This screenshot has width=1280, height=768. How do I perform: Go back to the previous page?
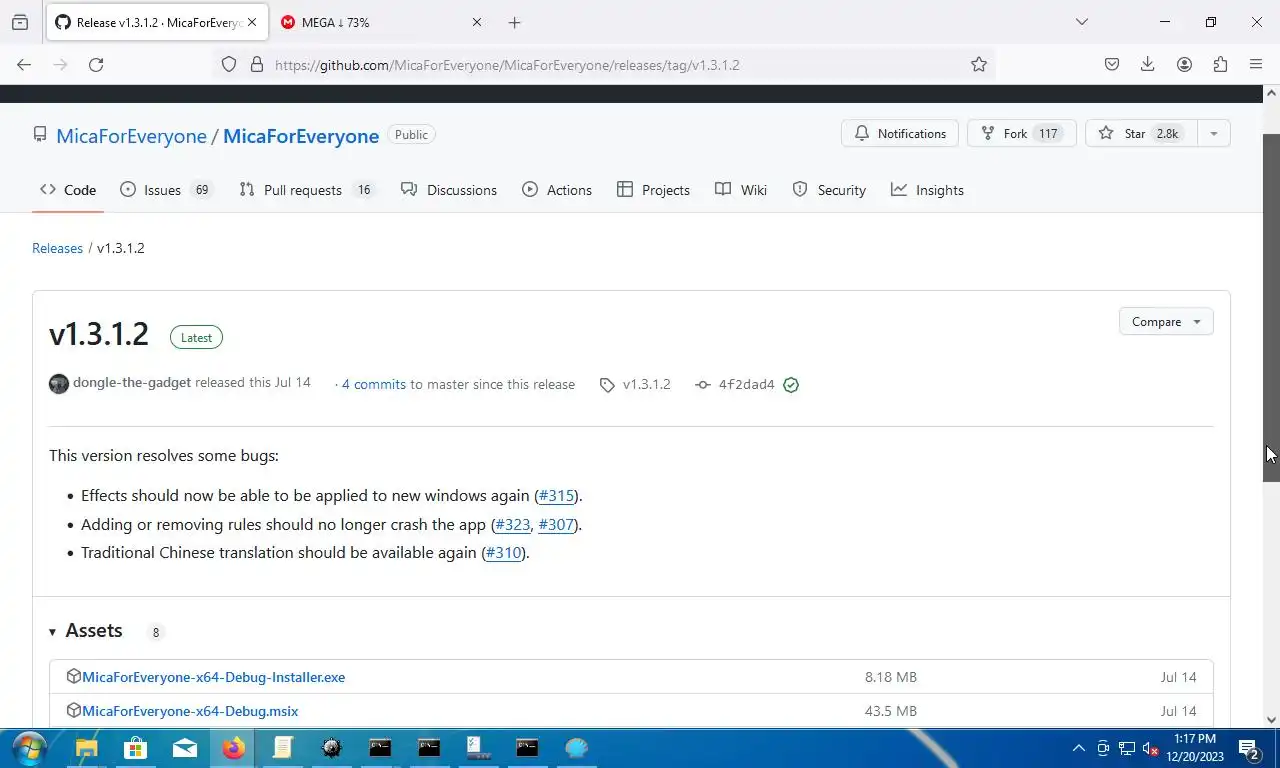(x=24, y=64)
